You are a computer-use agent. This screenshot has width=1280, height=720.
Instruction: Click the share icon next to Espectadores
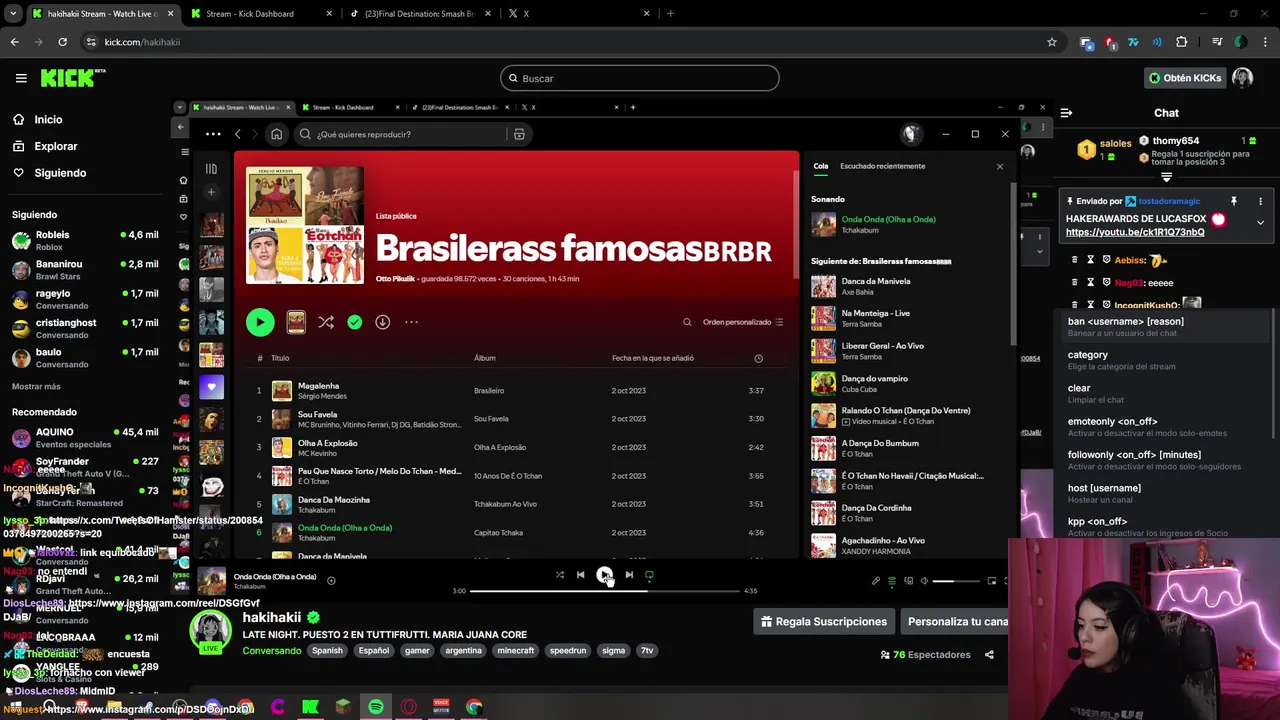point(989,655)
